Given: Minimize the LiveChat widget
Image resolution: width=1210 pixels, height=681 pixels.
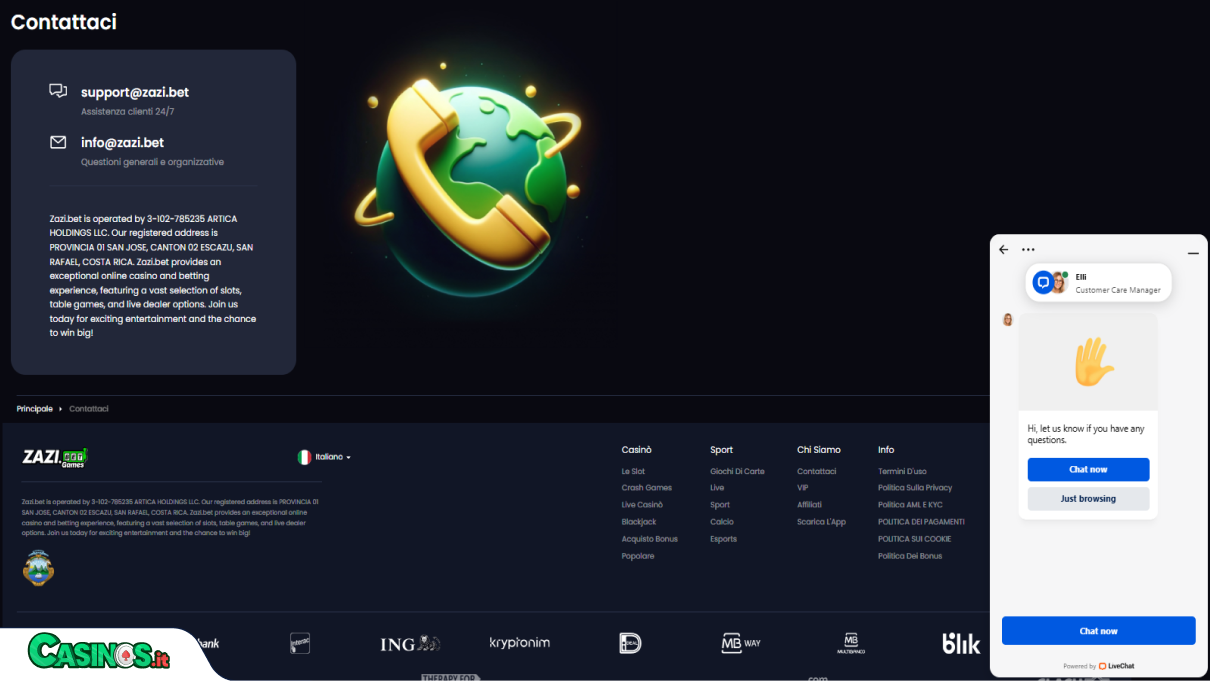Looking at the screenshot, I should pos(1193,252).
